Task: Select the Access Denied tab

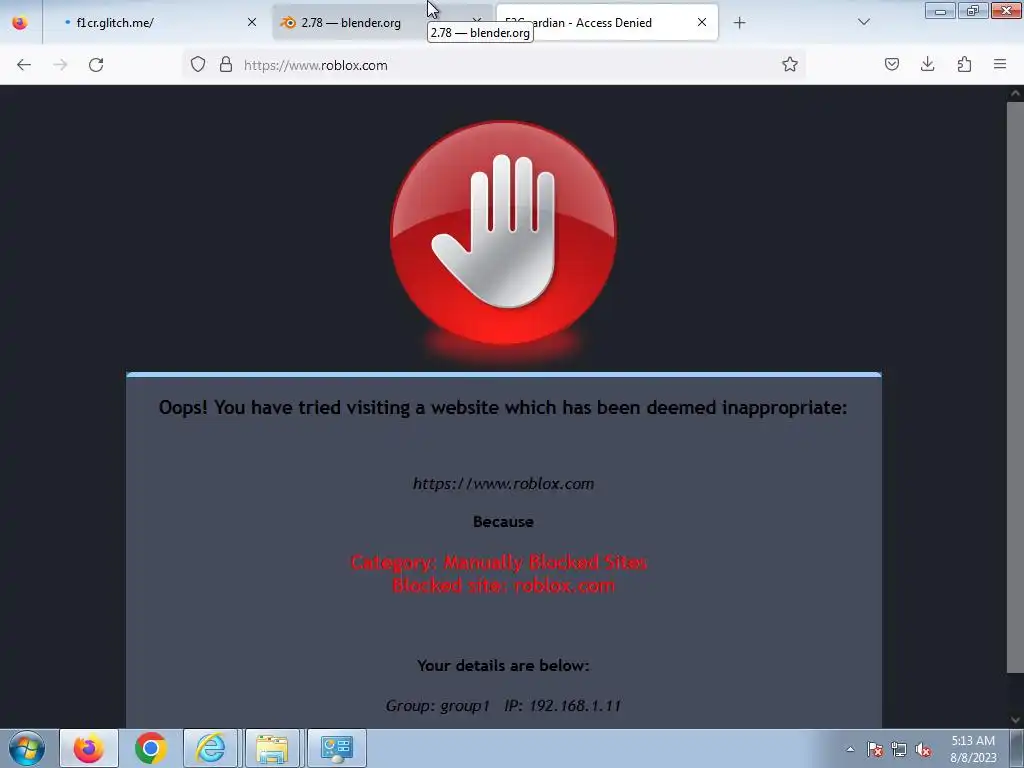Action: point(607,23)
